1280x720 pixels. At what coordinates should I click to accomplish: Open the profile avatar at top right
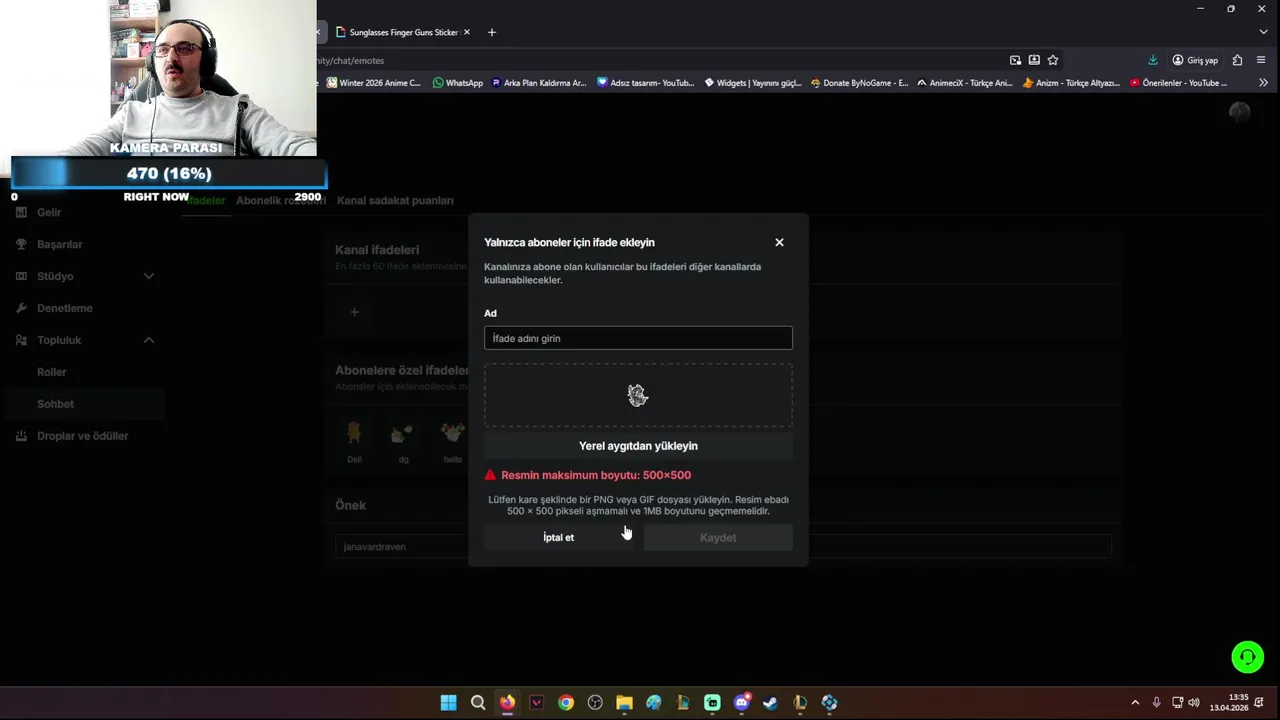click(x=1240, y=112)
